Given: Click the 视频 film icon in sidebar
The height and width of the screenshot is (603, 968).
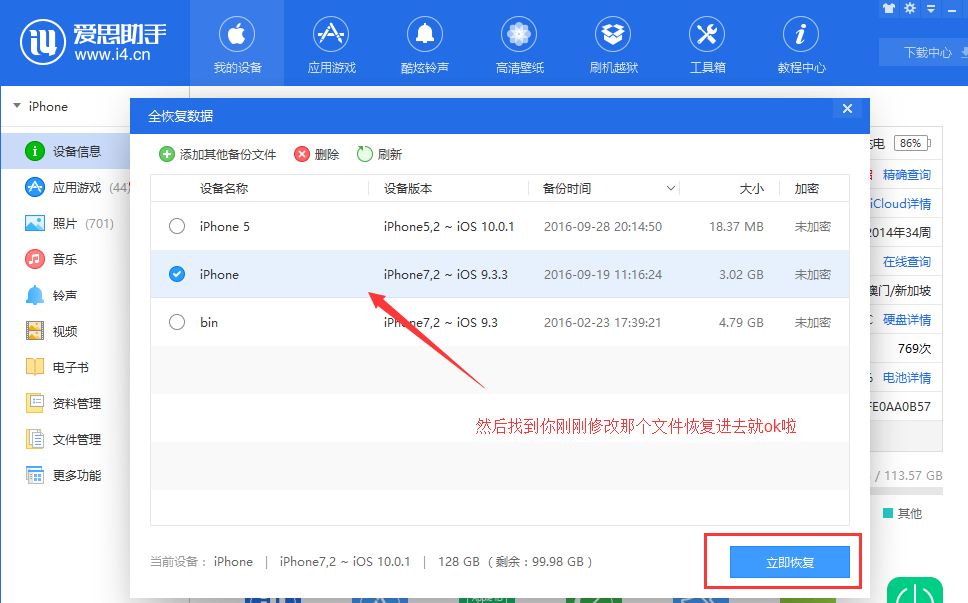Looking at the screenshot, I should point(35,331).
